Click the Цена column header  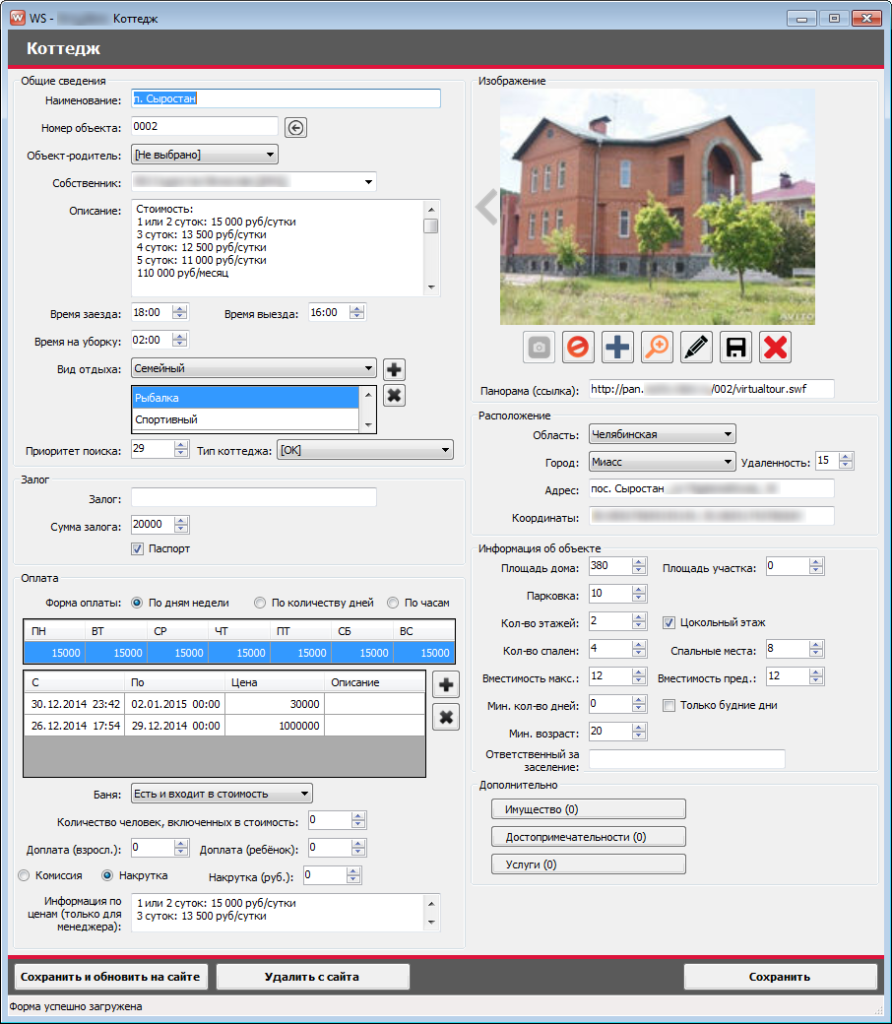[x=274, y=682]
